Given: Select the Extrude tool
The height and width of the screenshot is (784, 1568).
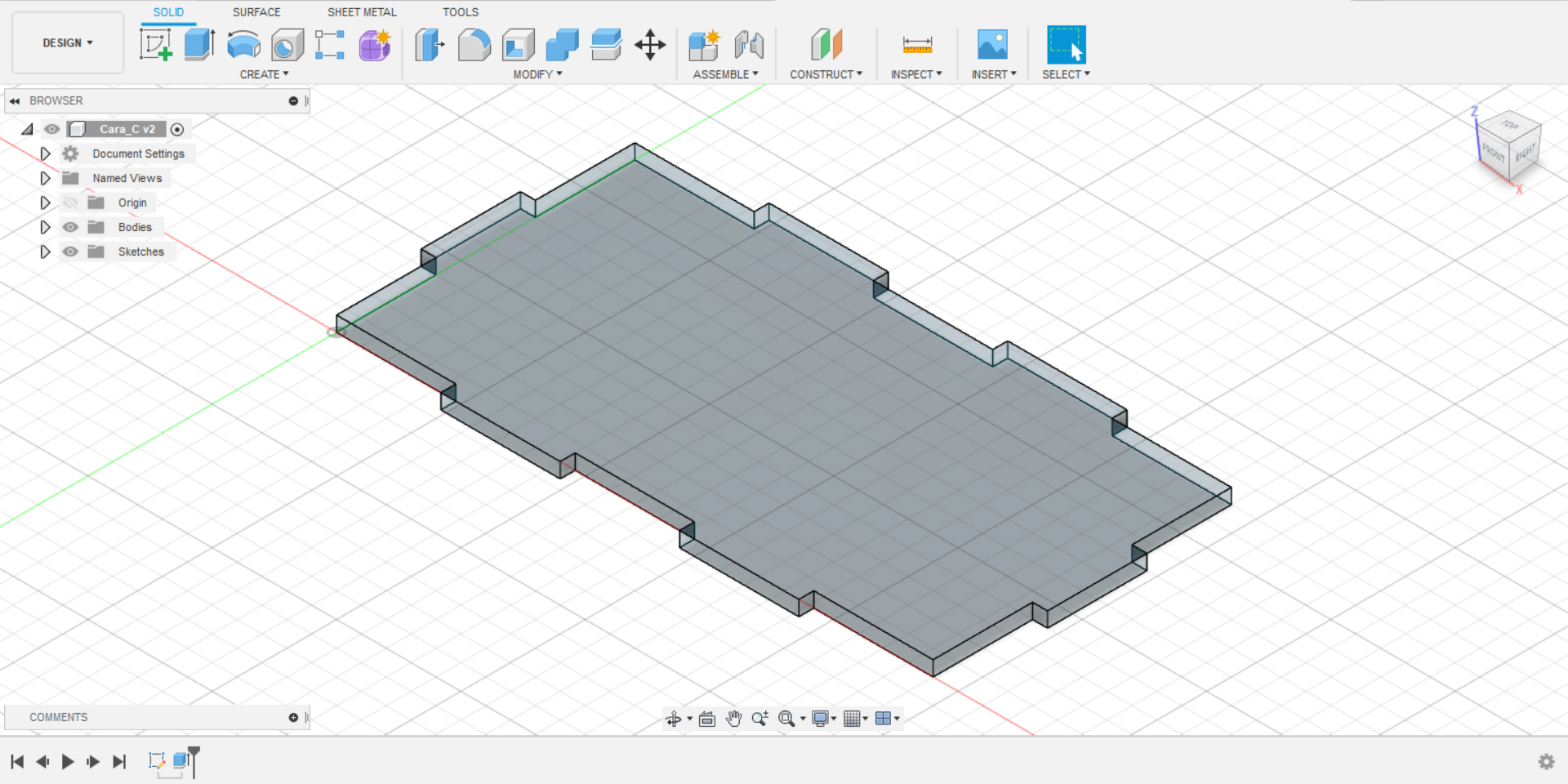Looking at the screenshot, I should tap(199, 44).
